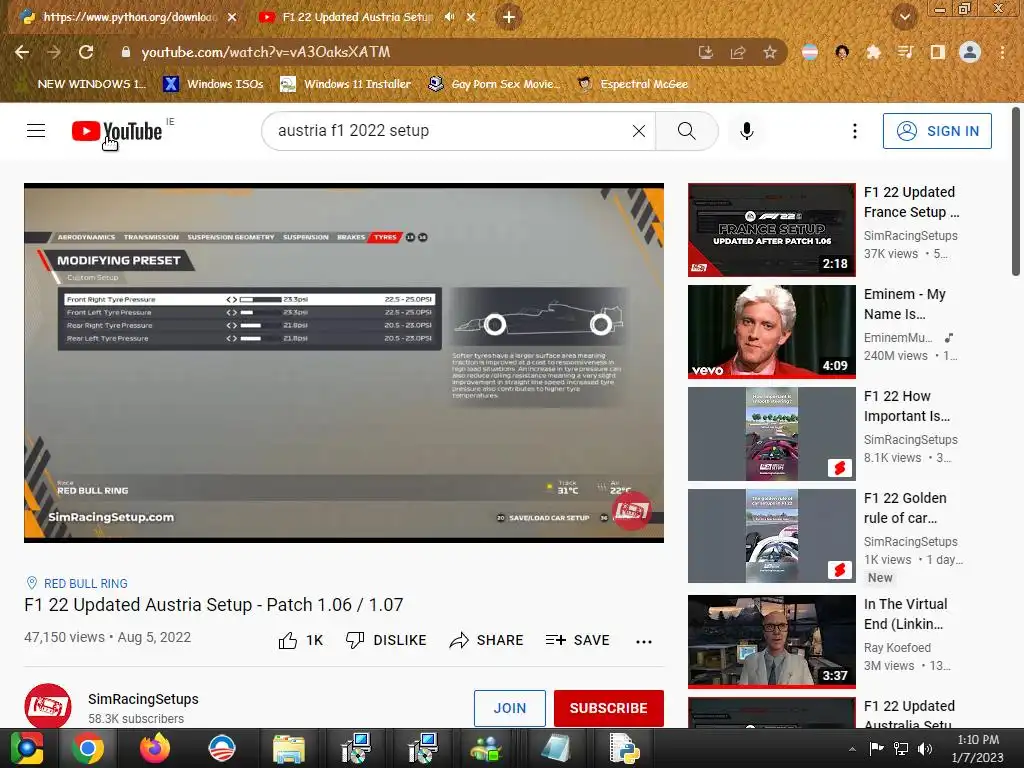1024x768 pixels.
Task: Click the SHARE arrow button
Action: point(487,641)
